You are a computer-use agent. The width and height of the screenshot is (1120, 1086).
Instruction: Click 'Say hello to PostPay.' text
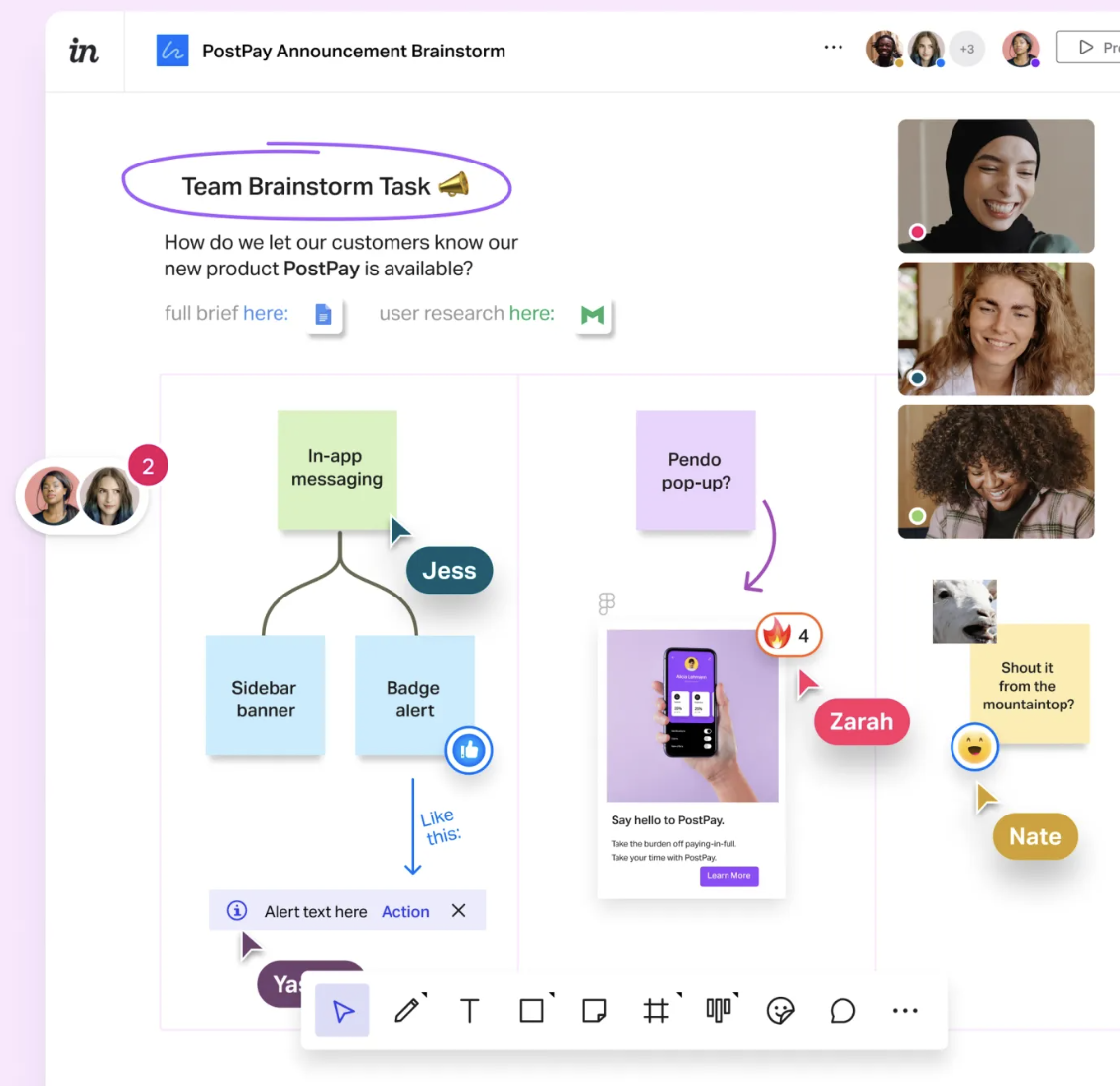click(668, 820)
